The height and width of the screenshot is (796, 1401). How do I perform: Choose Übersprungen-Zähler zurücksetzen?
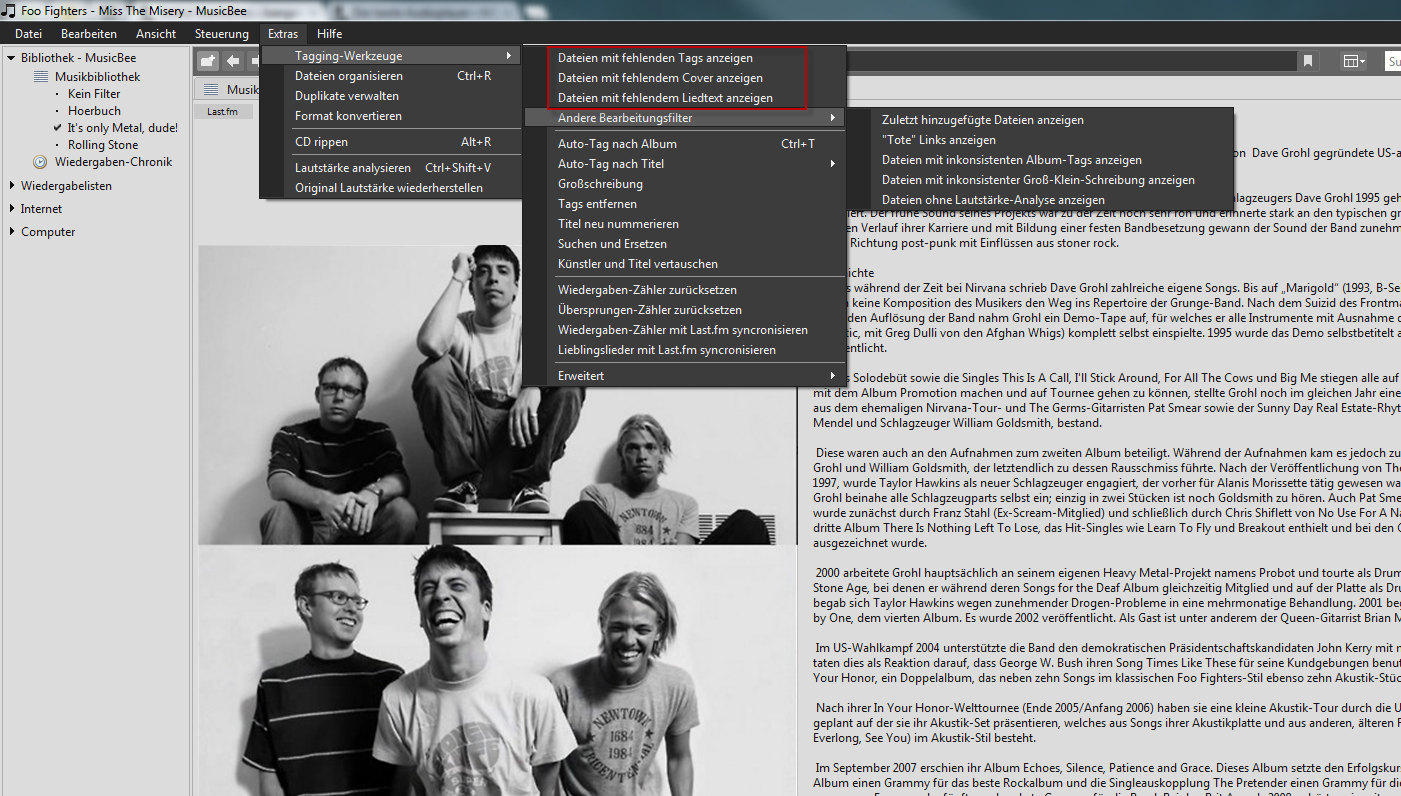coord(684,310)
